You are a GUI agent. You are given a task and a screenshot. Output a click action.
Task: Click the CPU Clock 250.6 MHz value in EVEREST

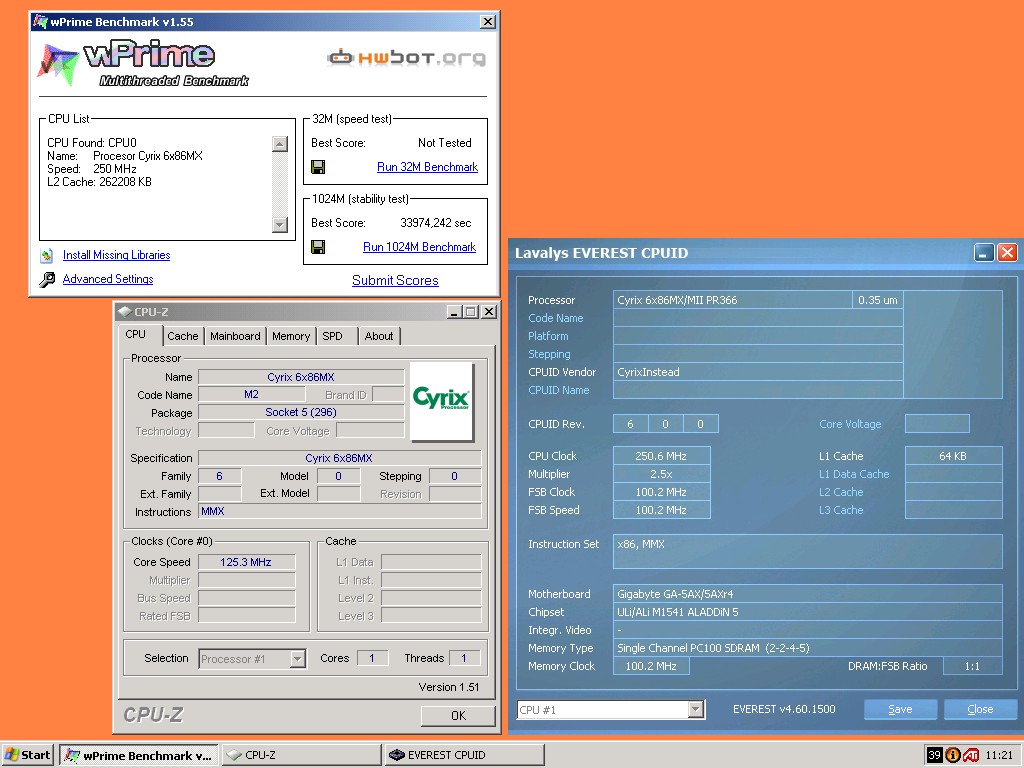[662, 456]
